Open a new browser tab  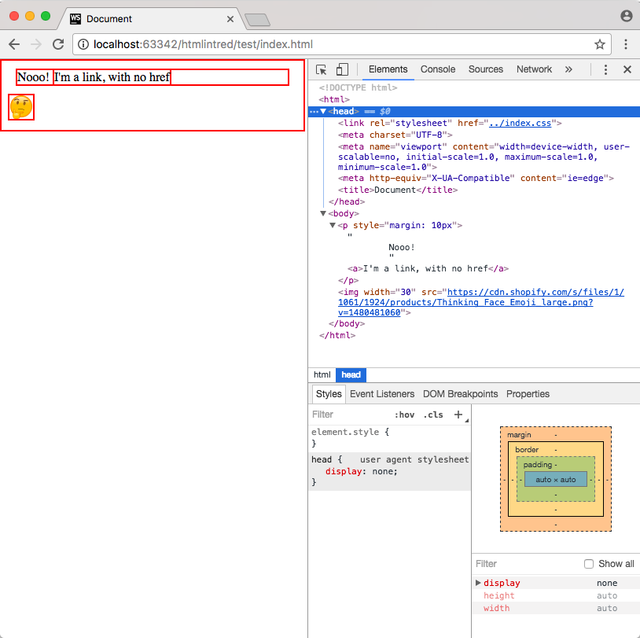(257, 20)
